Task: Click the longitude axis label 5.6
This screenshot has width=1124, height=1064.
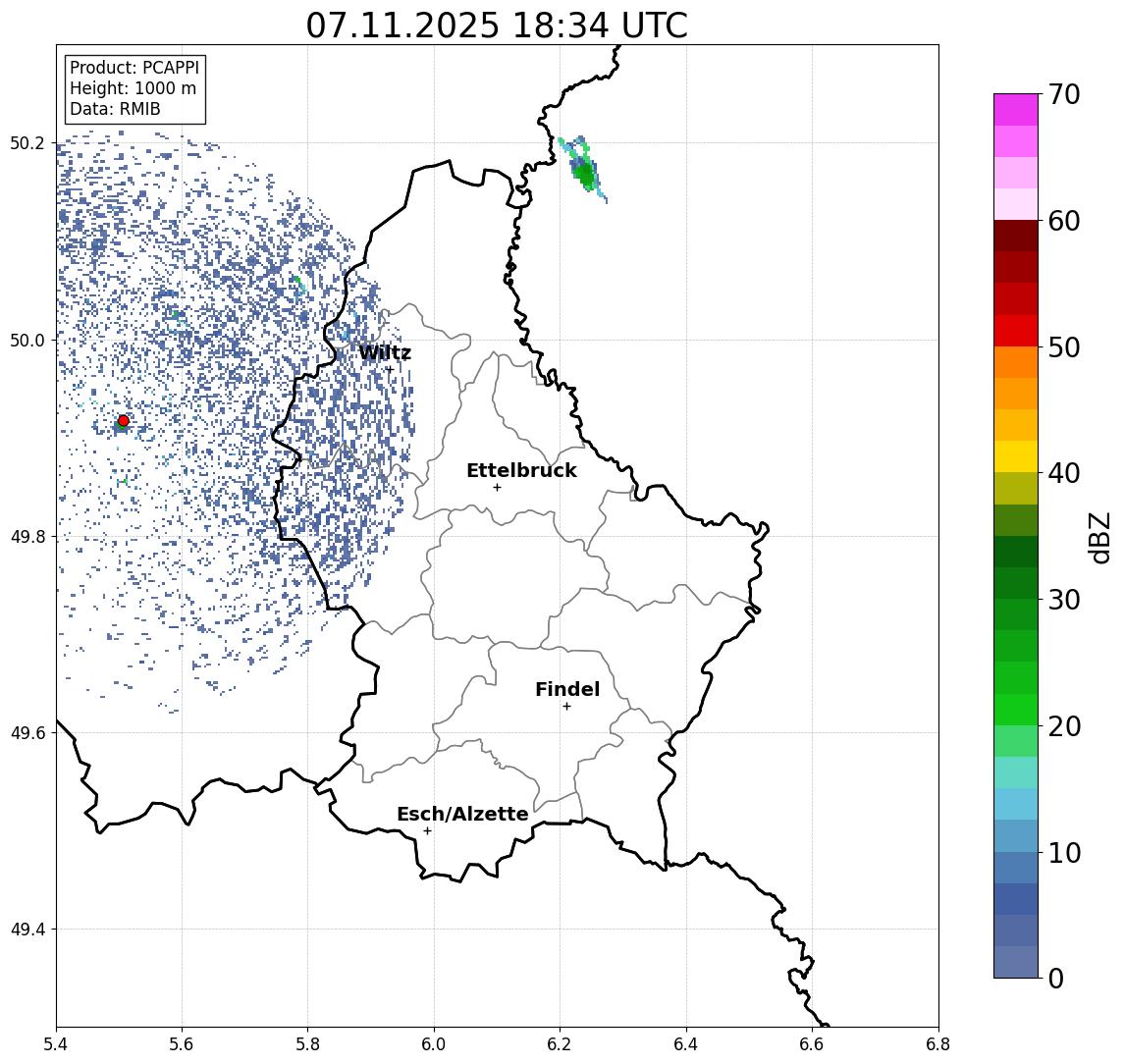Action: 182,1044
